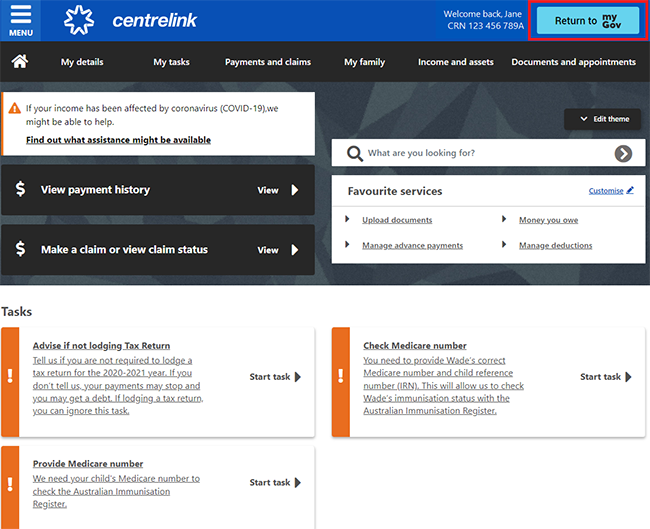The width and height of the screenshot is (650, 529).
Task: Click arrow next to Make a claim View
Action: pos(295,250)
